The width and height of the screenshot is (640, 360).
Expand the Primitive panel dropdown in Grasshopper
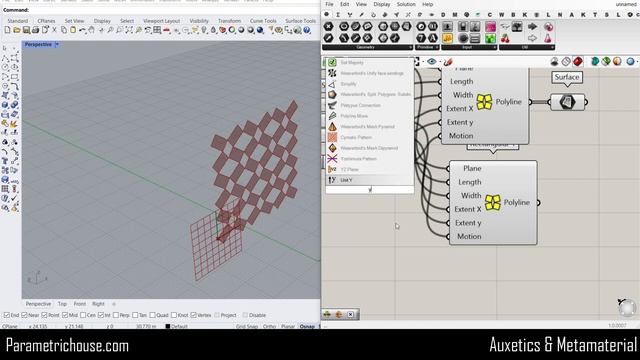pos(437,47)
